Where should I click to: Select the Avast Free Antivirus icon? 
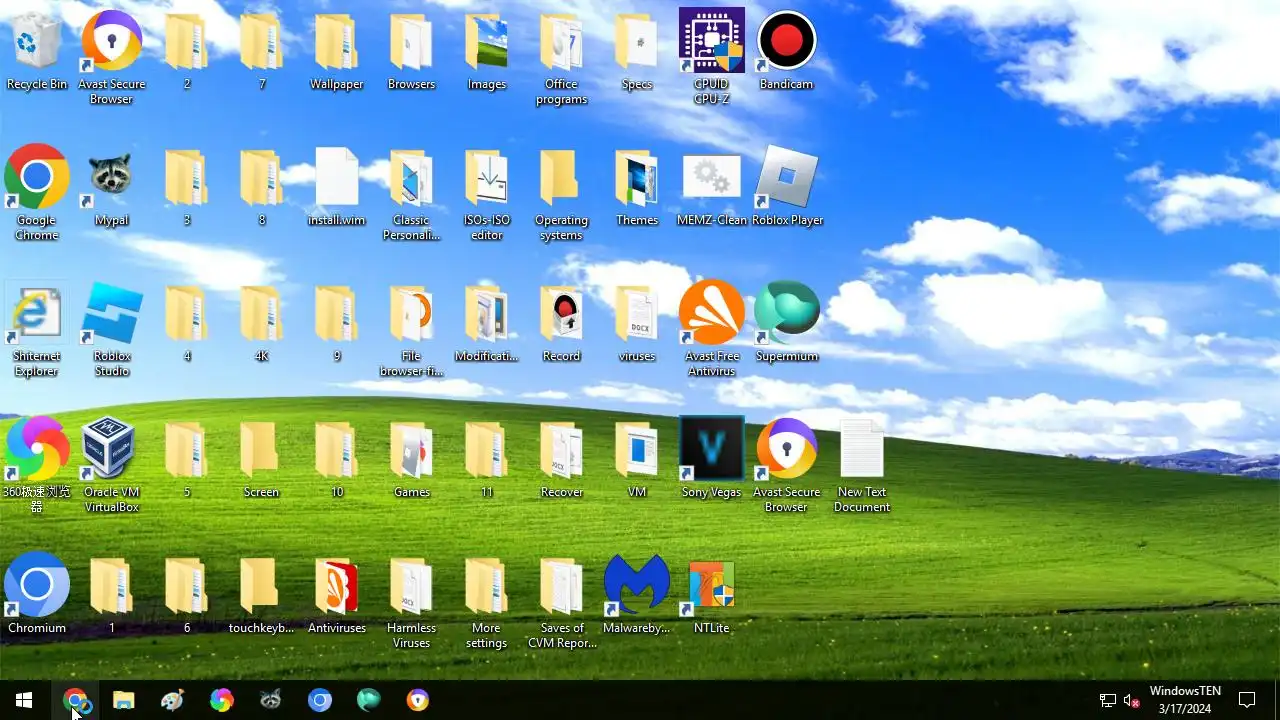tap(712, 330)
